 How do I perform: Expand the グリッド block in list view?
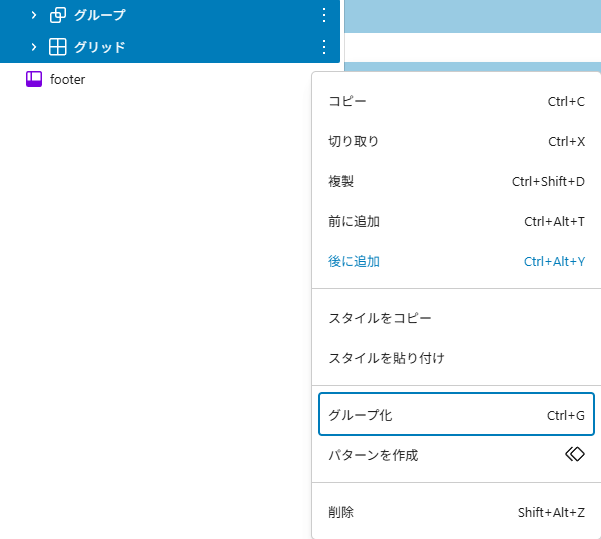[x=34, y=47]
